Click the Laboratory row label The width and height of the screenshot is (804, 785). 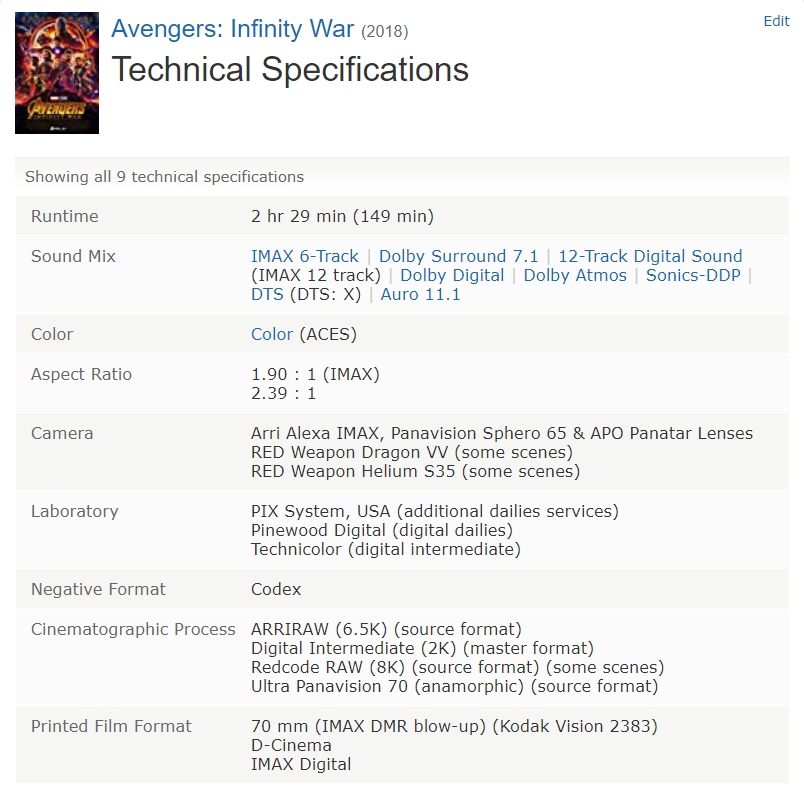[x=74, y=511]
